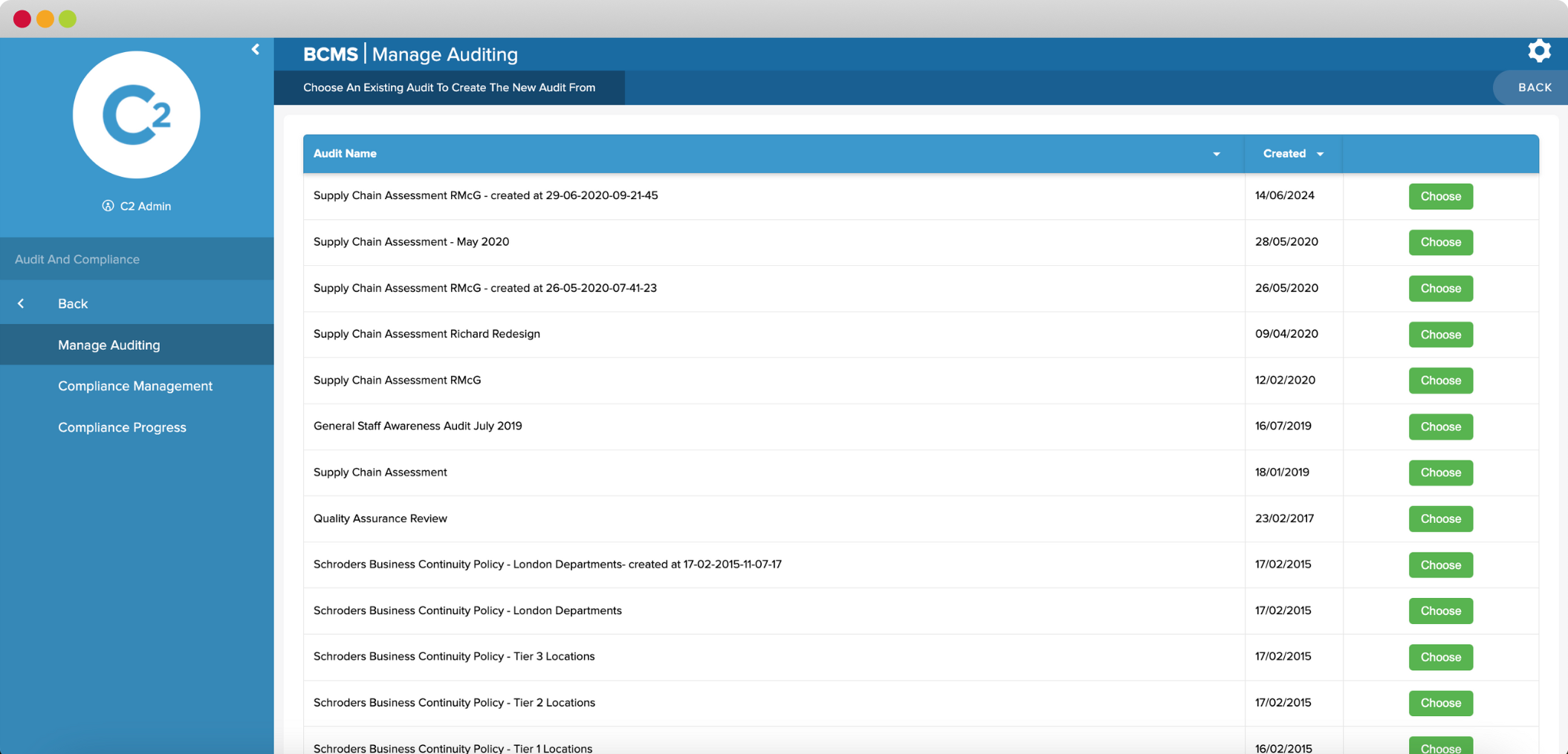This screenshot has height=754, width=1568.
Task: Choose Schroders Business Continuity Policy - London Departments
Action: pyautogui.click(x=1440, y=611)
